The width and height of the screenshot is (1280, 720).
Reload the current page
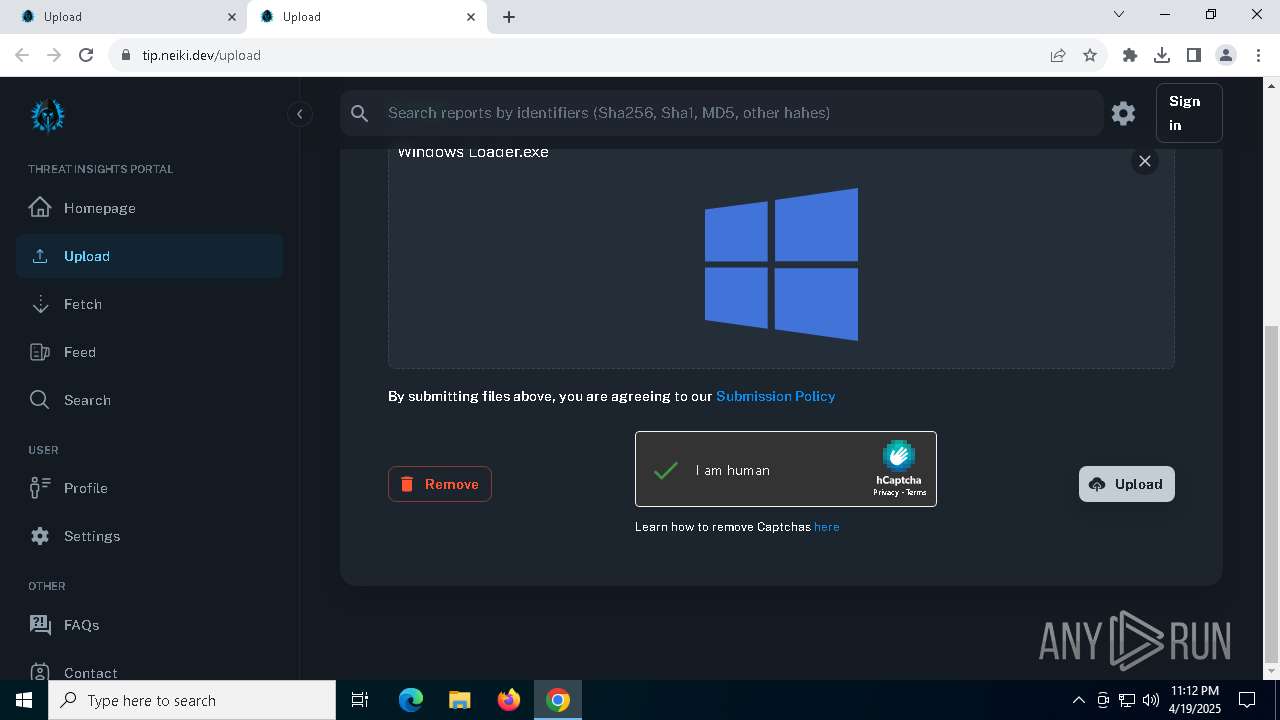point(86,55)
